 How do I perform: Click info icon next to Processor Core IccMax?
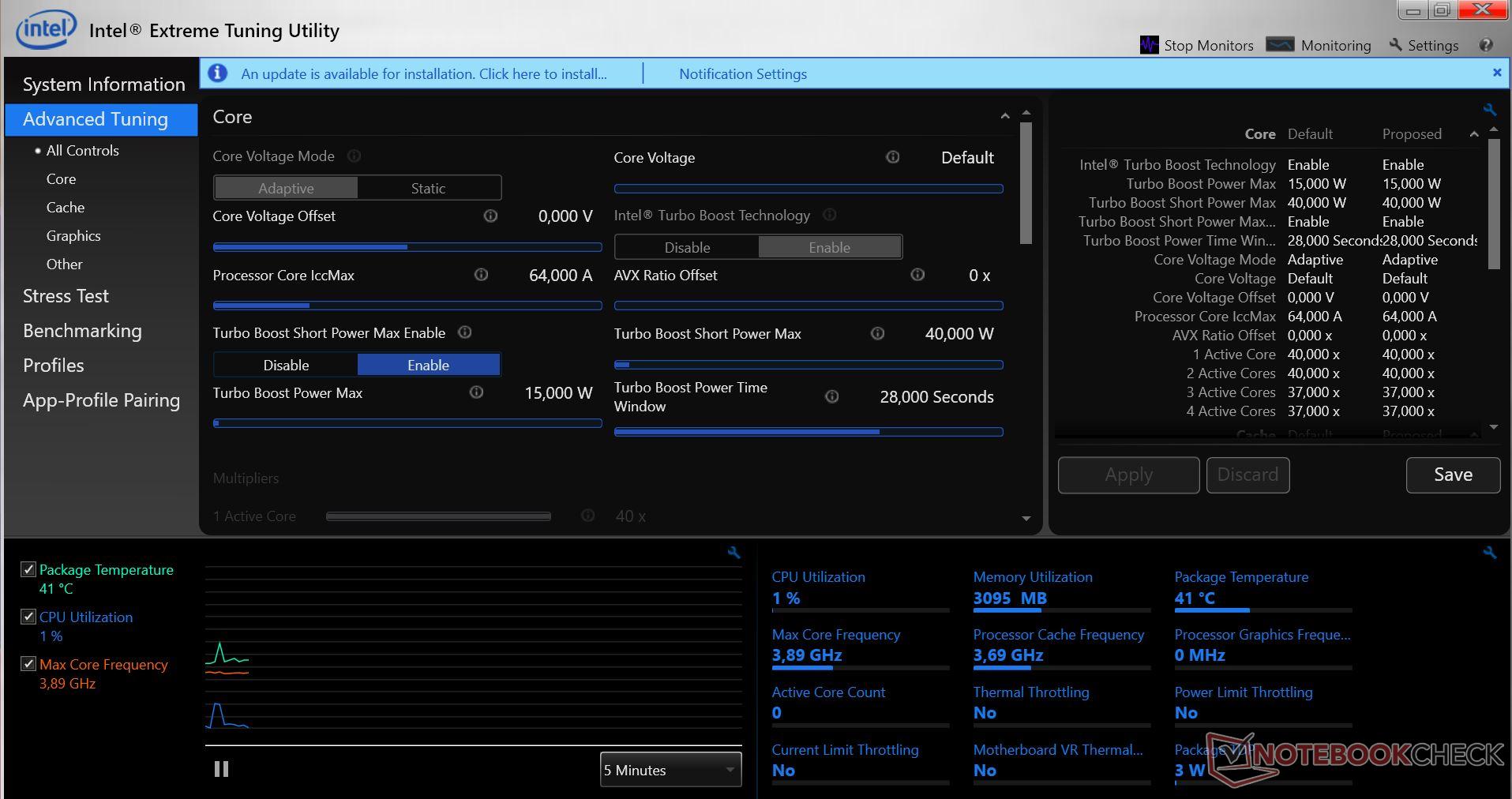click(x=481, y=275)
